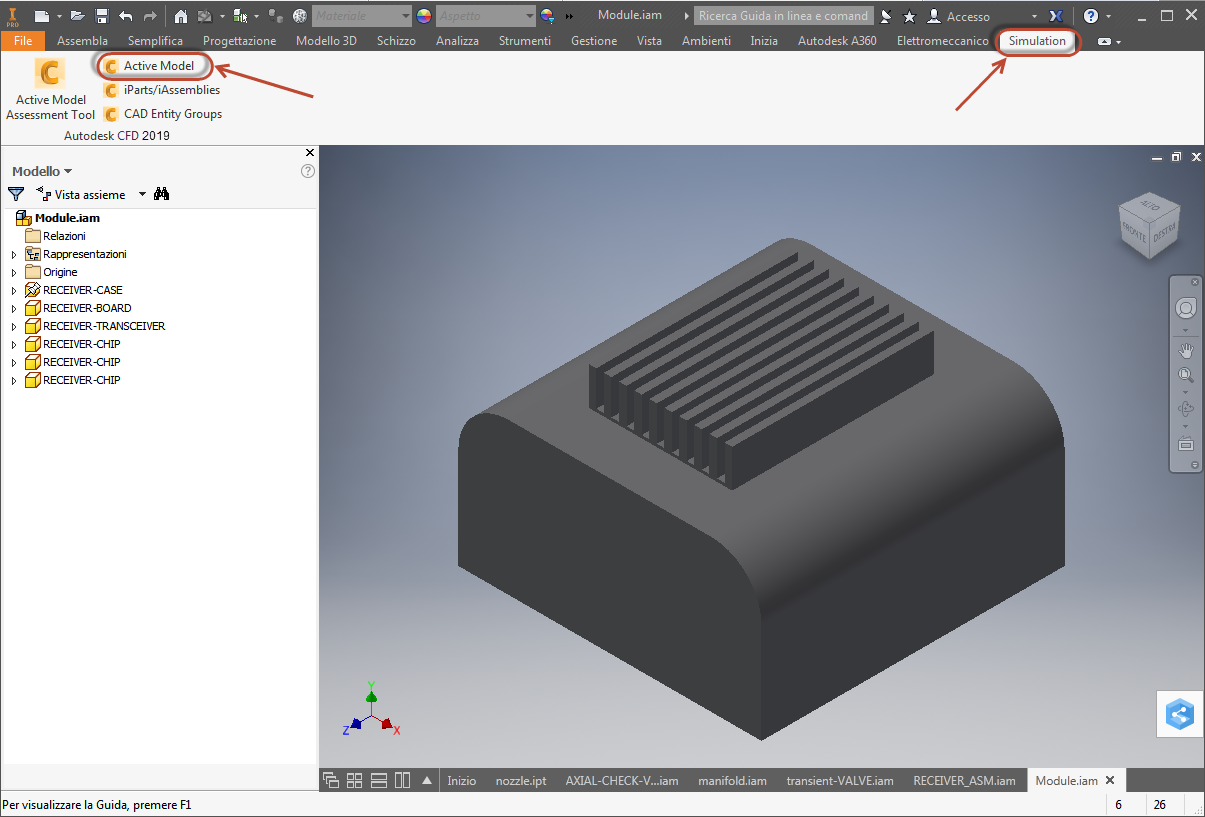Viewport: 1205px width, 817px height.
Task: Expand the RECEIVER-CASE node
Action: click(x=14, y=290)
